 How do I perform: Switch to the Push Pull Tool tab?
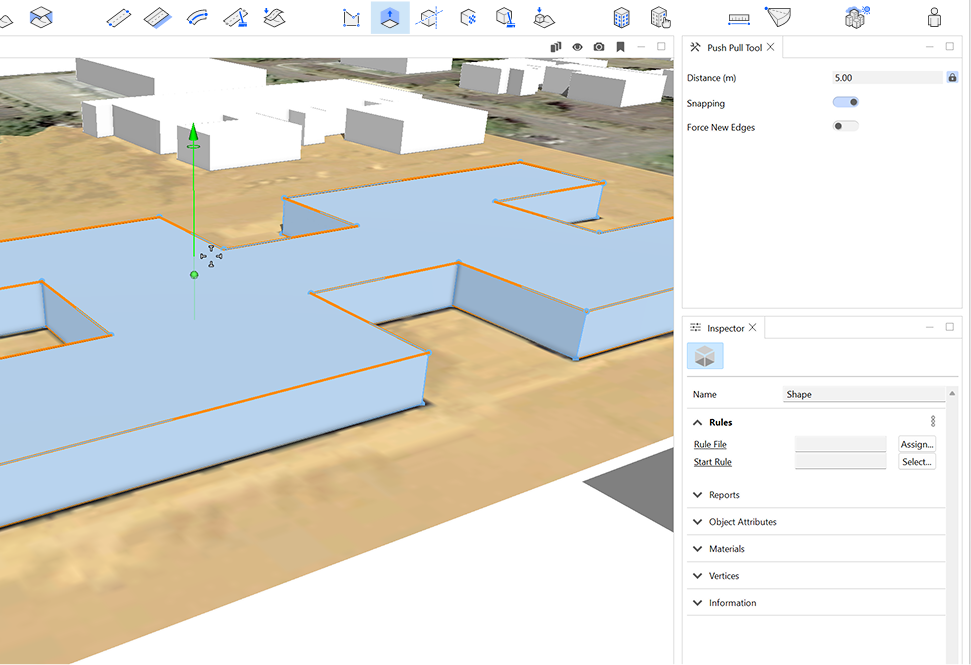click(733, 48)
